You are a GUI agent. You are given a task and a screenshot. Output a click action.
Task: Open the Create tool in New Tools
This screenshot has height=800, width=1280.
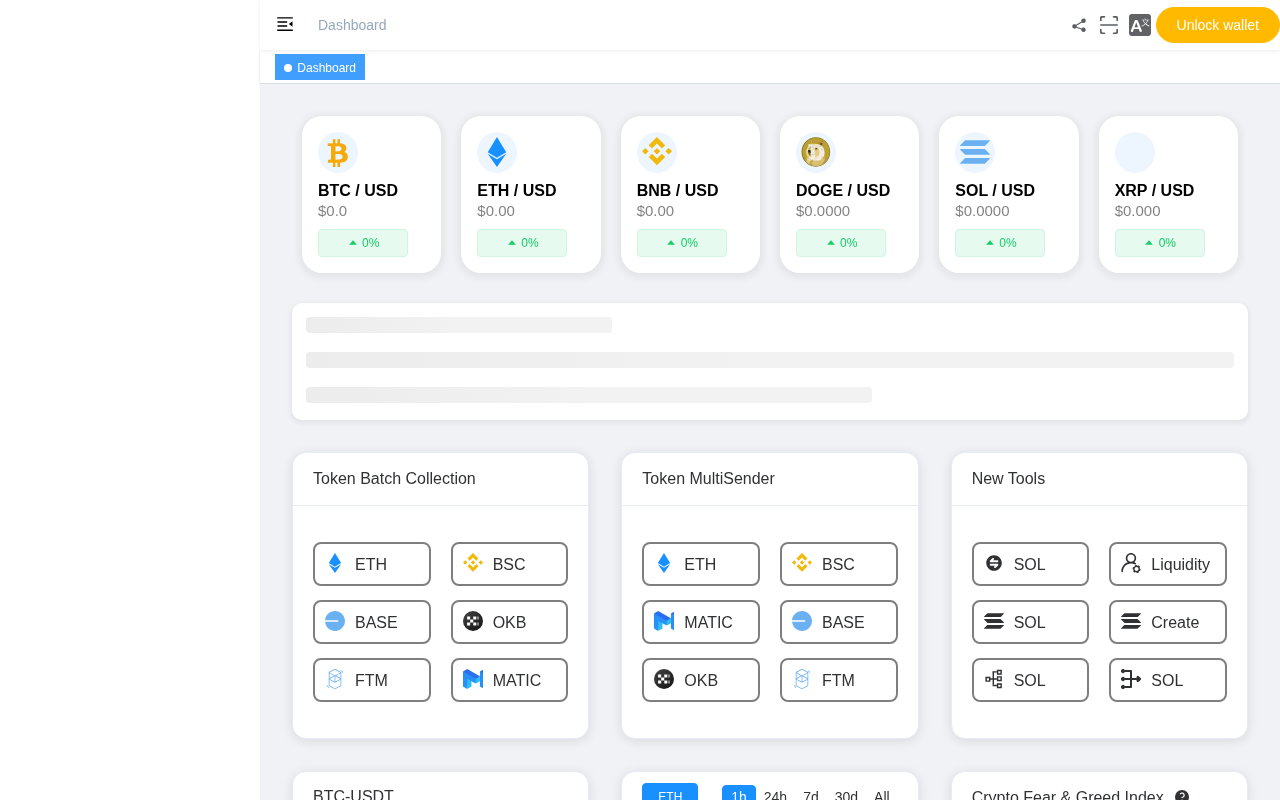1168,622
